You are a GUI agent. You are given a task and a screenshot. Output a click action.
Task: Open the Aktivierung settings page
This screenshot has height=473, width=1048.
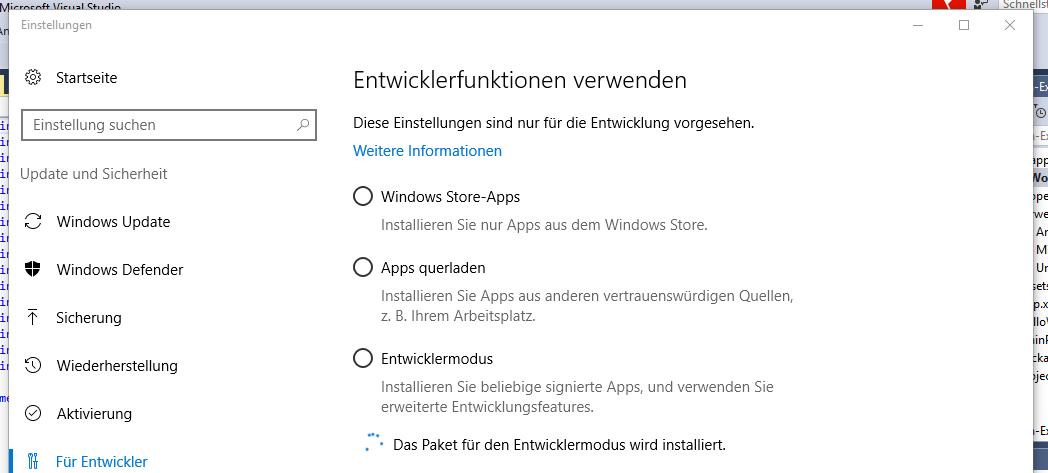coord(94,413)
